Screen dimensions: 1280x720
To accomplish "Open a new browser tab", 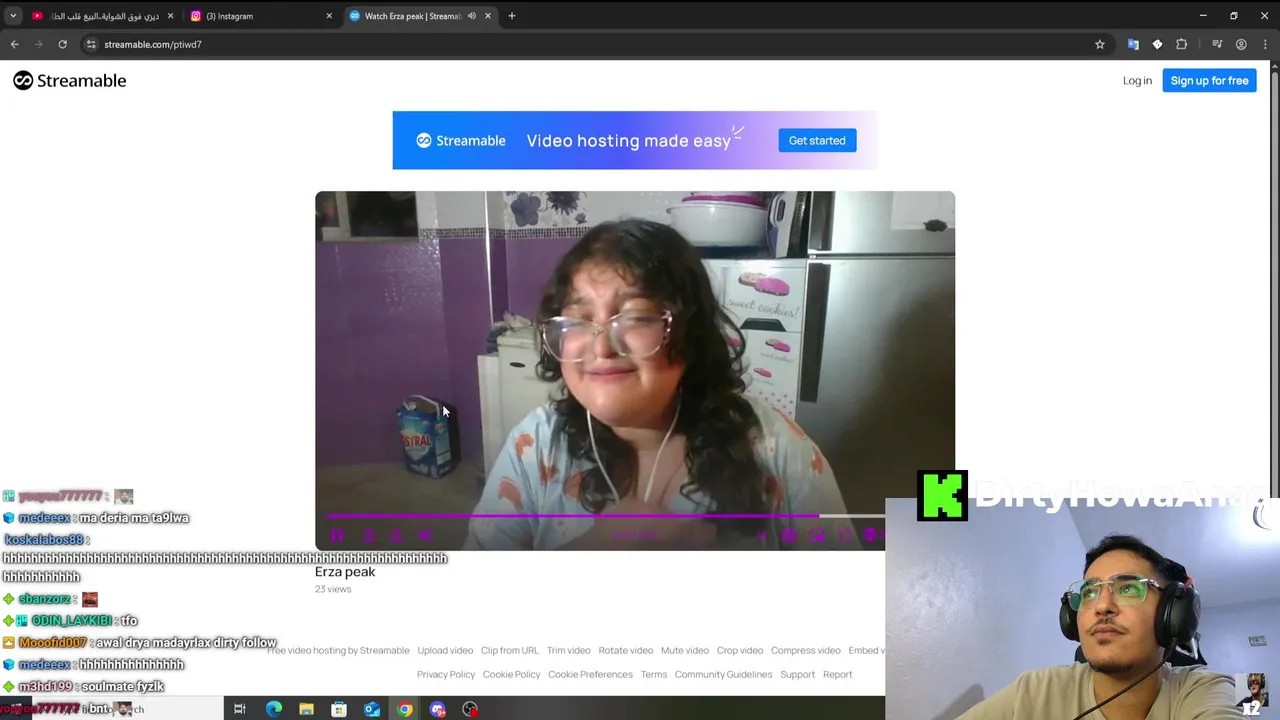I will (512, 16).
